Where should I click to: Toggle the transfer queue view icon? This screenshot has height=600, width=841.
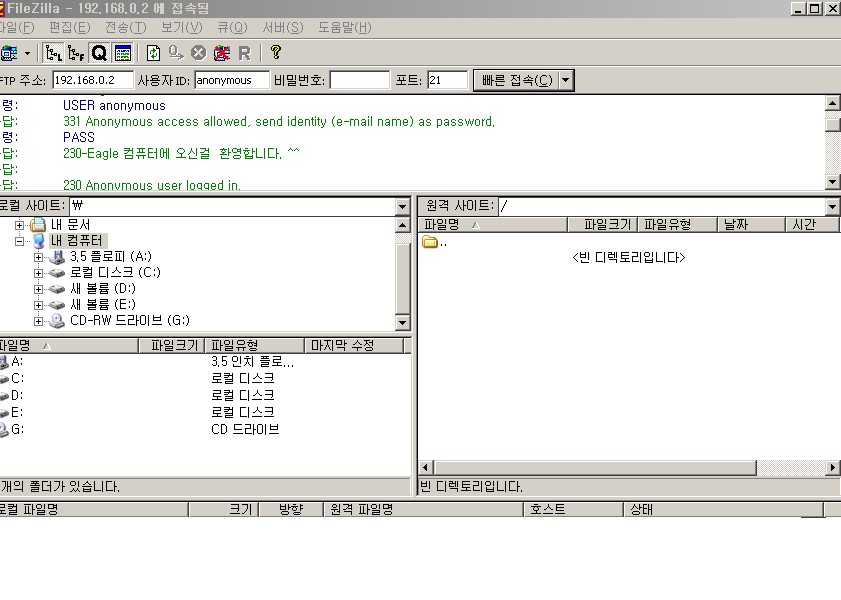click(123, 53)
